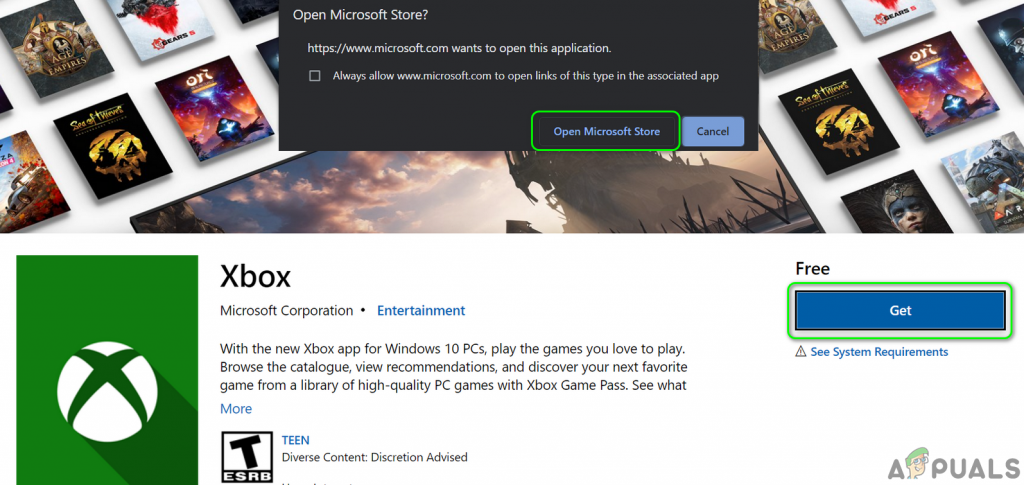1024x485 pixels.
Task: Click the Open Microsoft Store? dialog title
Action: pos(360,14)
